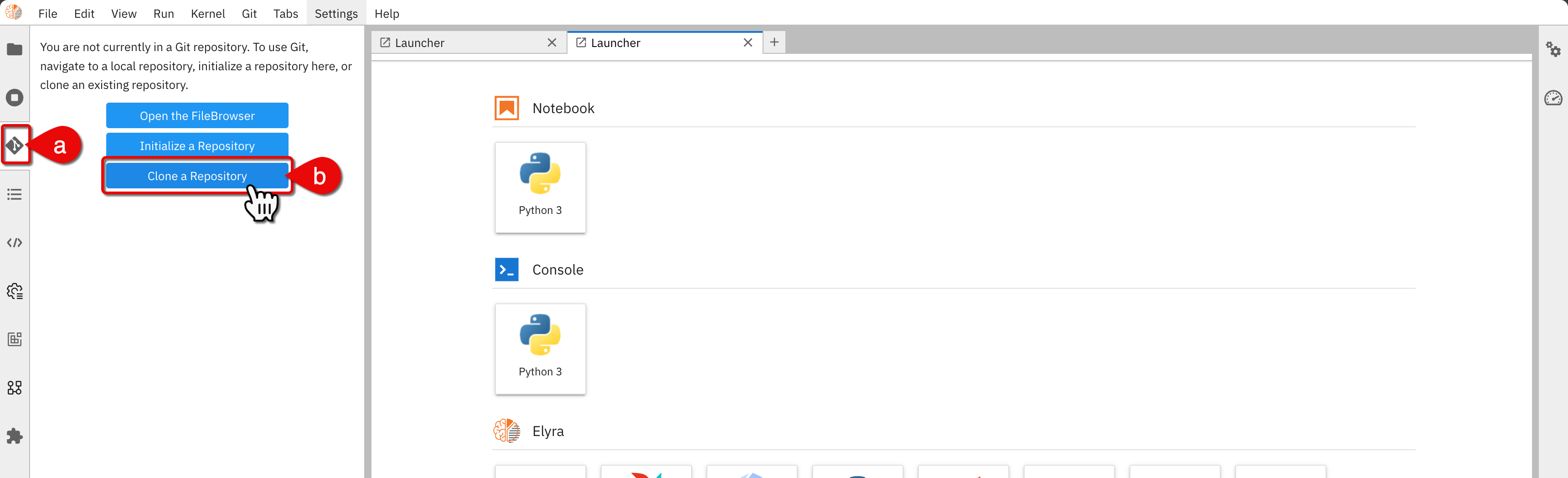Select the Git sidebar icon

pyautogui.click(x=15, y=145)
